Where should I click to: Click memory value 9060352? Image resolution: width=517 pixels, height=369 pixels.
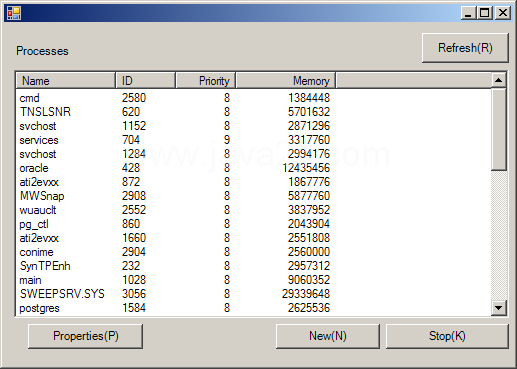point(309,280)
